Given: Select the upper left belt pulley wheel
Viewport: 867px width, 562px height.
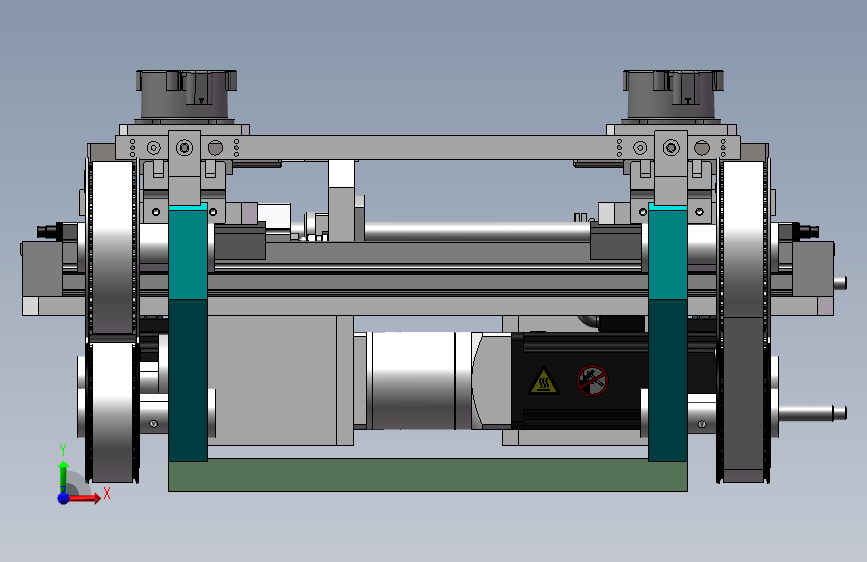Looking at the screenshot, I should click(x=112, y=247).
